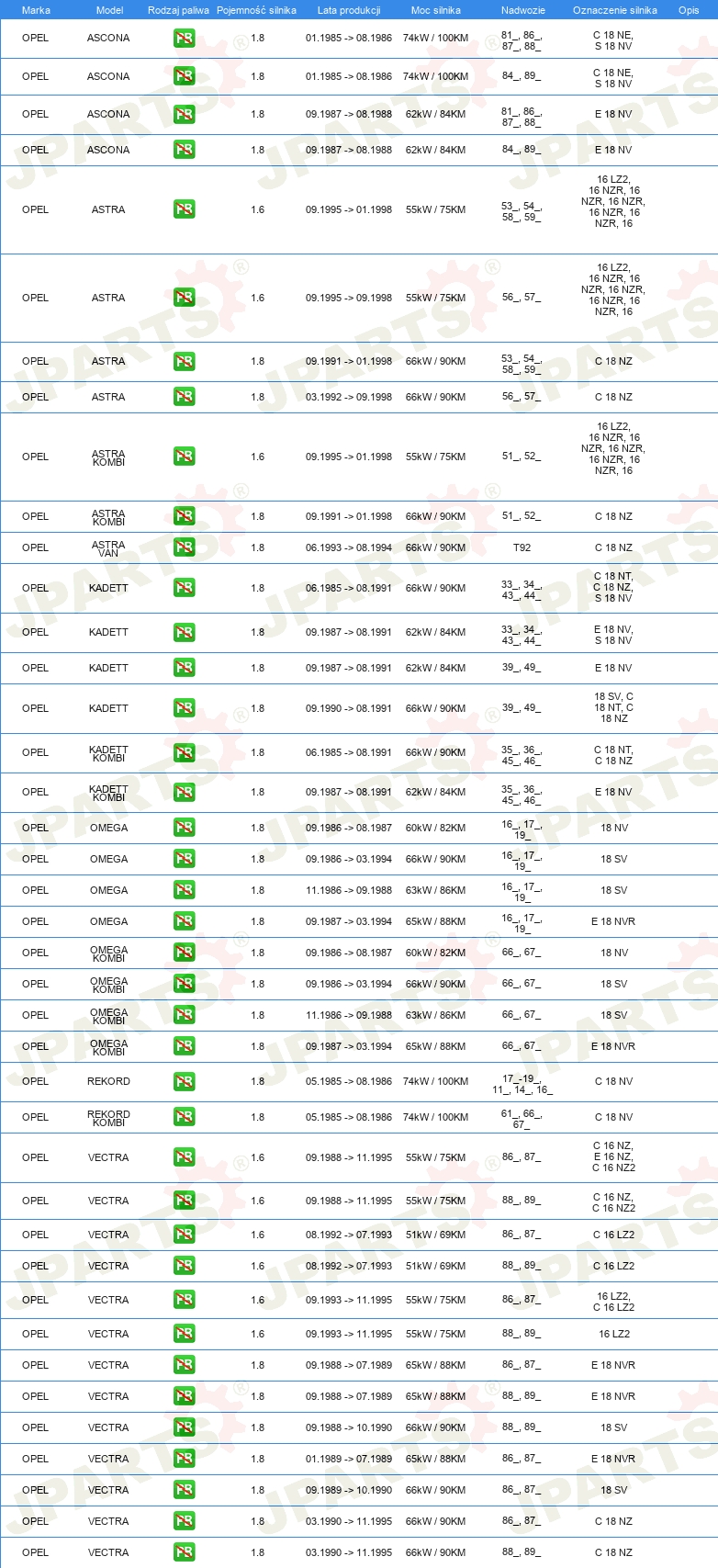718x1568 pixels.
Task: Click the 06.1993 -> 08.1994 production years
Action: 349,547
